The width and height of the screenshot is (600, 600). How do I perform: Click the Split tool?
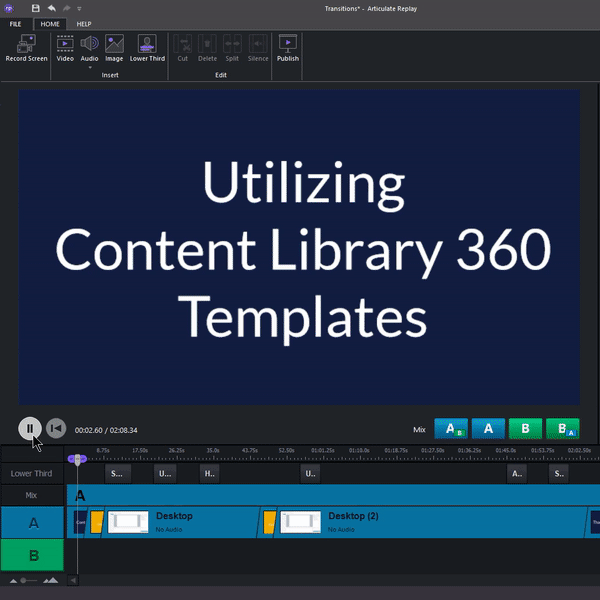[232, 48]
